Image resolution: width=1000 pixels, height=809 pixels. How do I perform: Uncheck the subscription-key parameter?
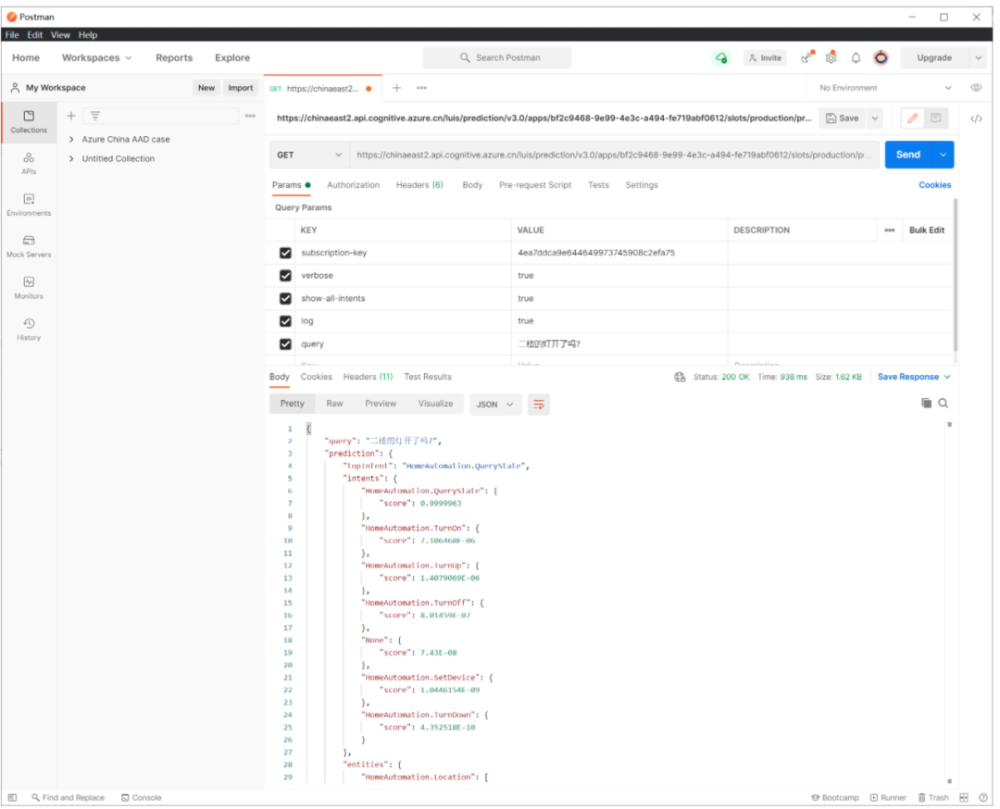pos(285,253)
